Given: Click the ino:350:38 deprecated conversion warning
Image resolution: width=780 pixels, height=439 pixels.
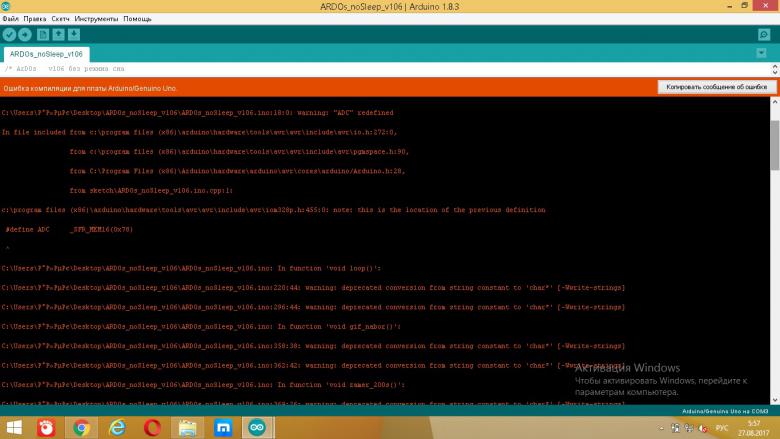Looking at the screenshot, I should point(313,346).
